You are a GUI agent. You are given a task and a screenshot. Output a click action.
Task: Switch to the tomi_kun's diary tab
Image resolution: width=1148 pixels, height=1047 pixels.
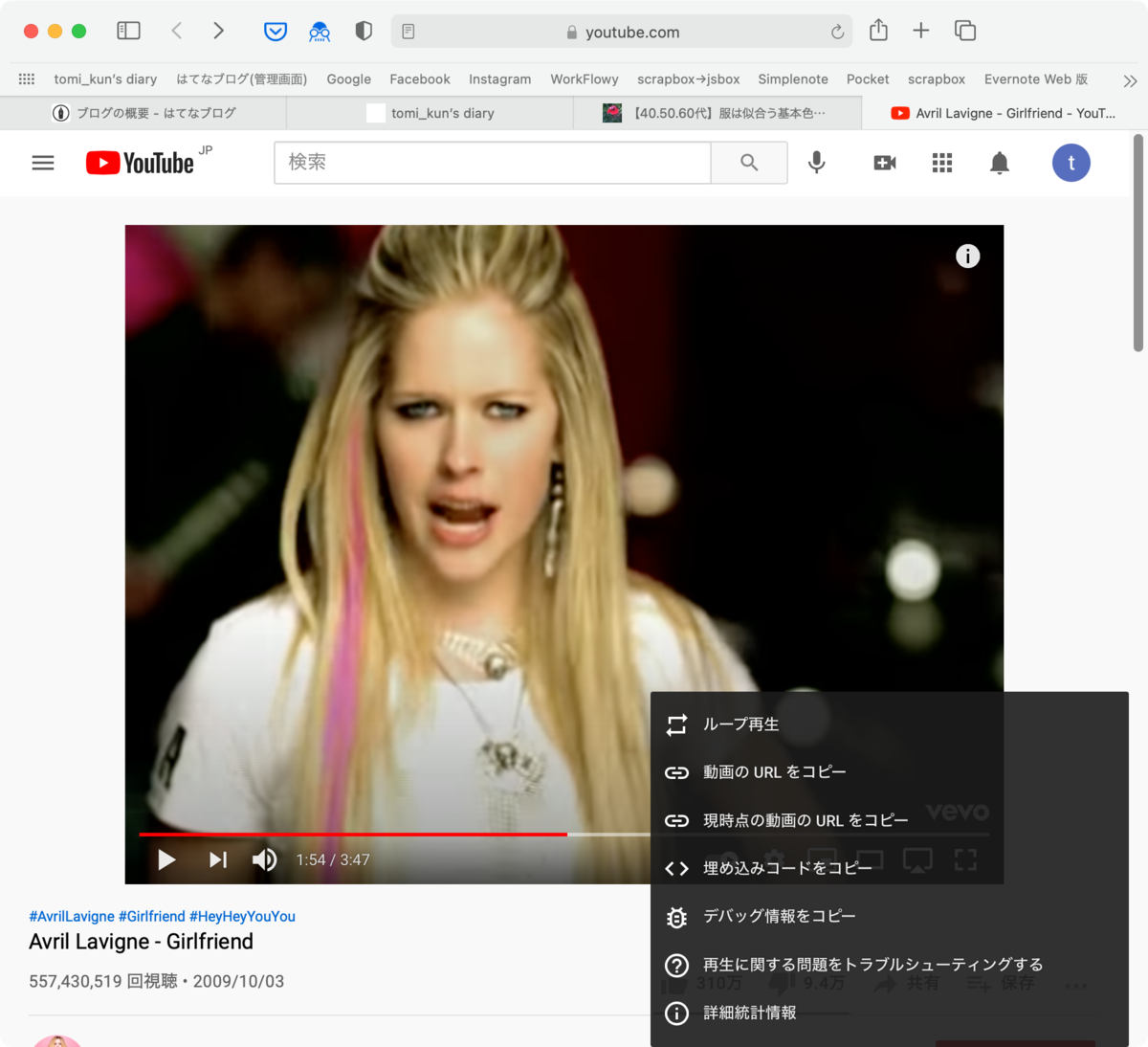coord(430,113)
